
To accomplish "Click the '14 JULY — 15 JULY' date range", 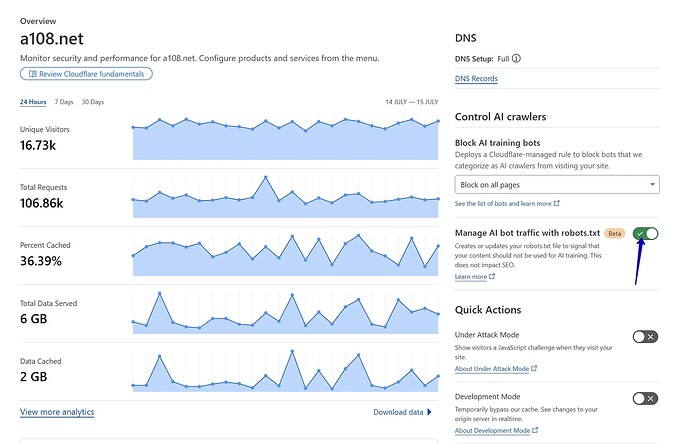I will pyautogui.click(x=412, y=102).
